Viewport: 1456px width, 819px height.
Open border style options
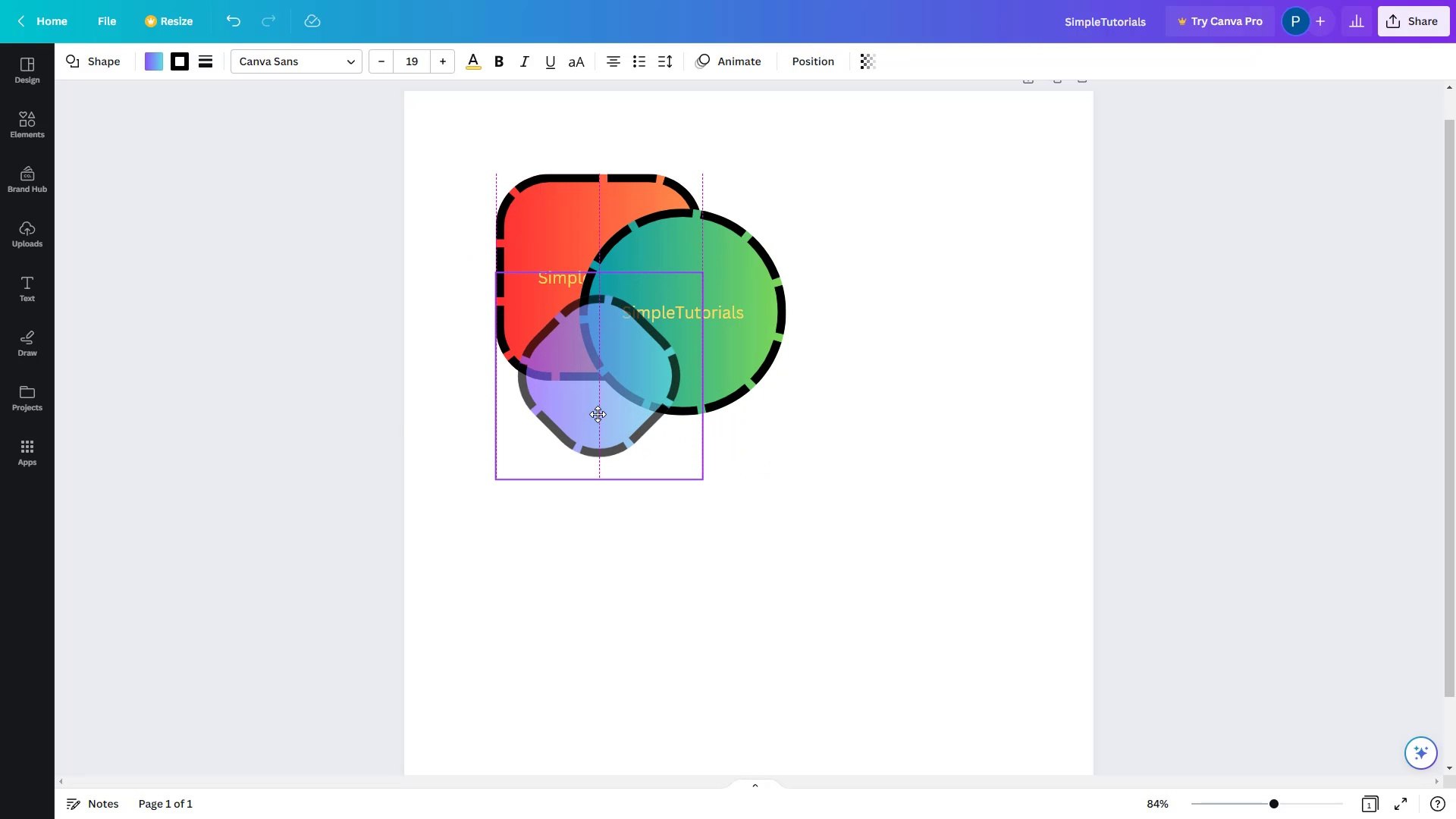point(206,61)
